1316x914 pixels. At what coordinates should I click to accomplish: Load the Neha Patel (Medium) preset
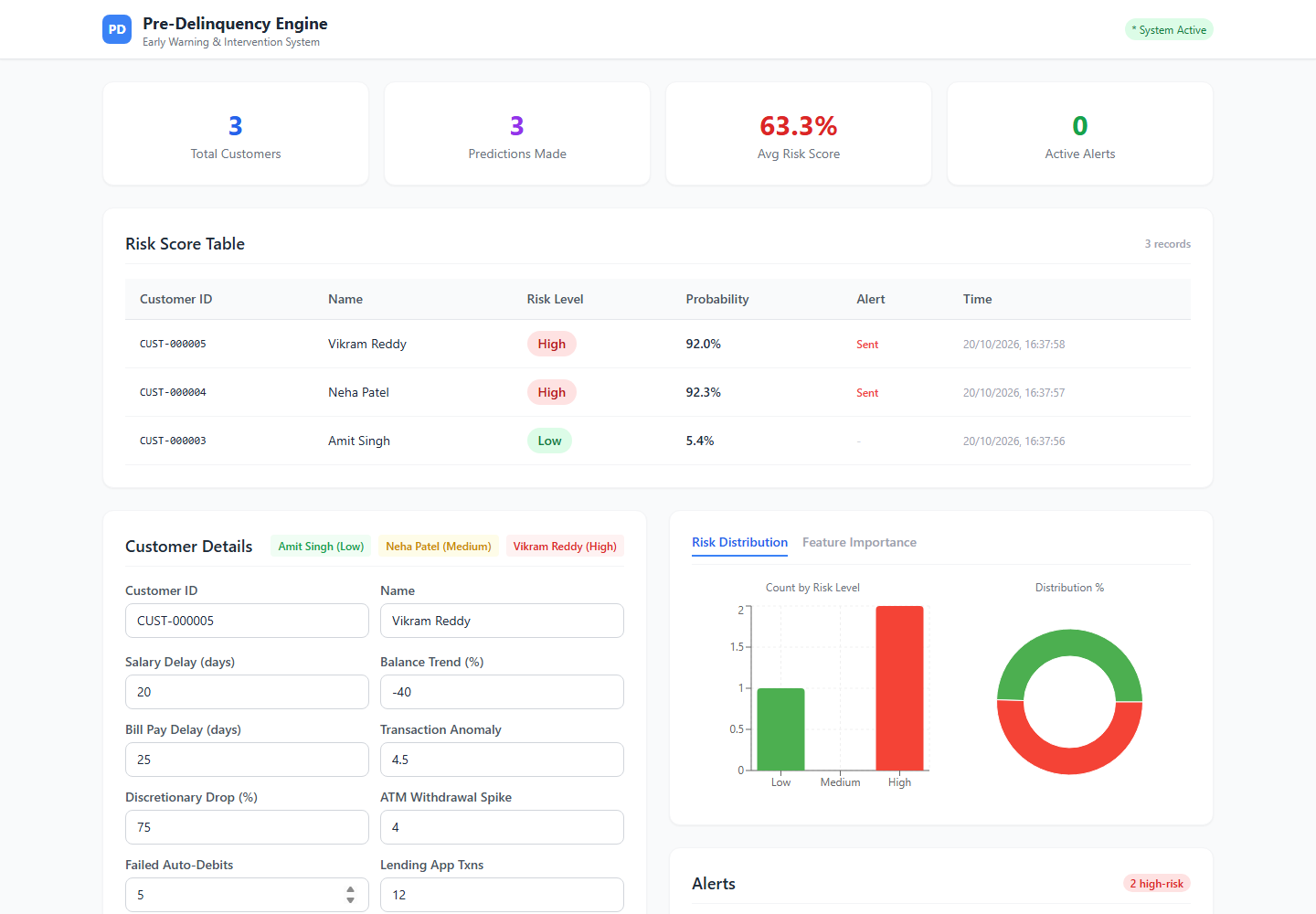439,547
